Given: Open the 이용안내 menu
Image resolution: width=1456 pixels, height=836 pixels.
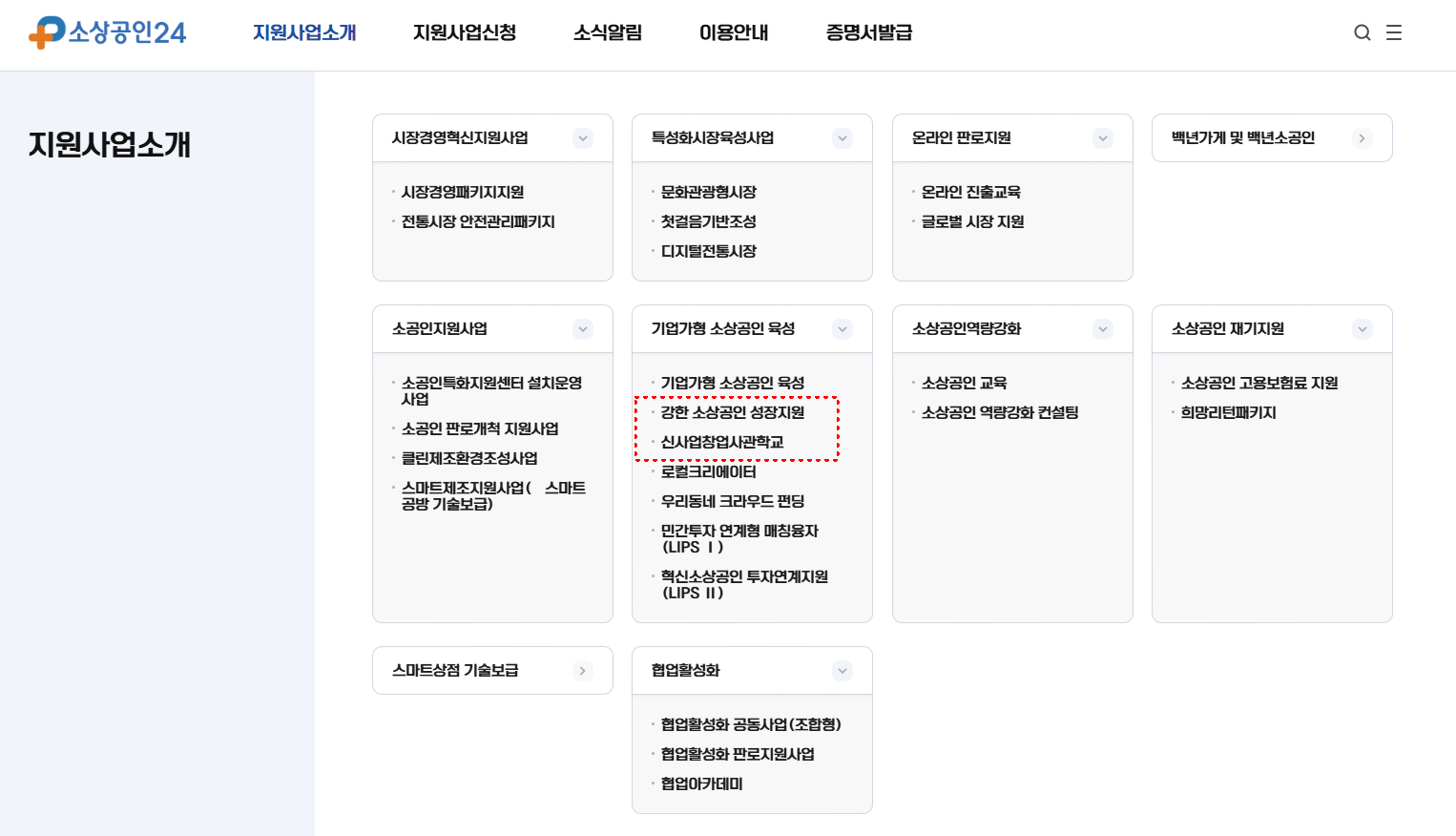Looking at the screenshot, I should (x=733, y=32).
